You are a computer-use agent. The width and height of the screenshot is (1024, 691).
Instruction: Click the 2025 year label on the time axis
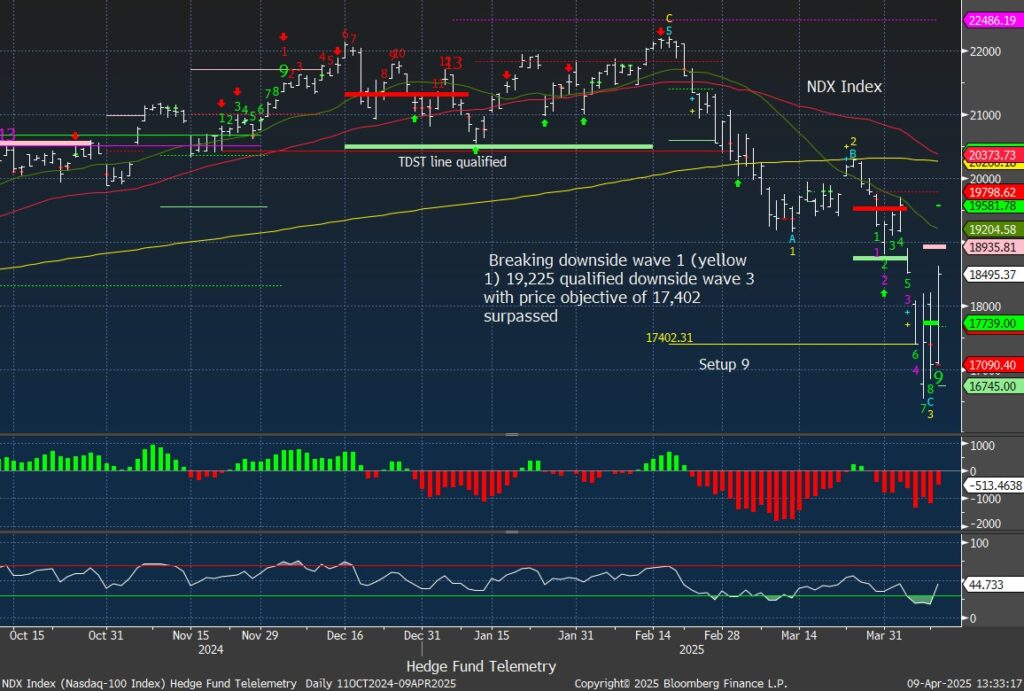692,650
